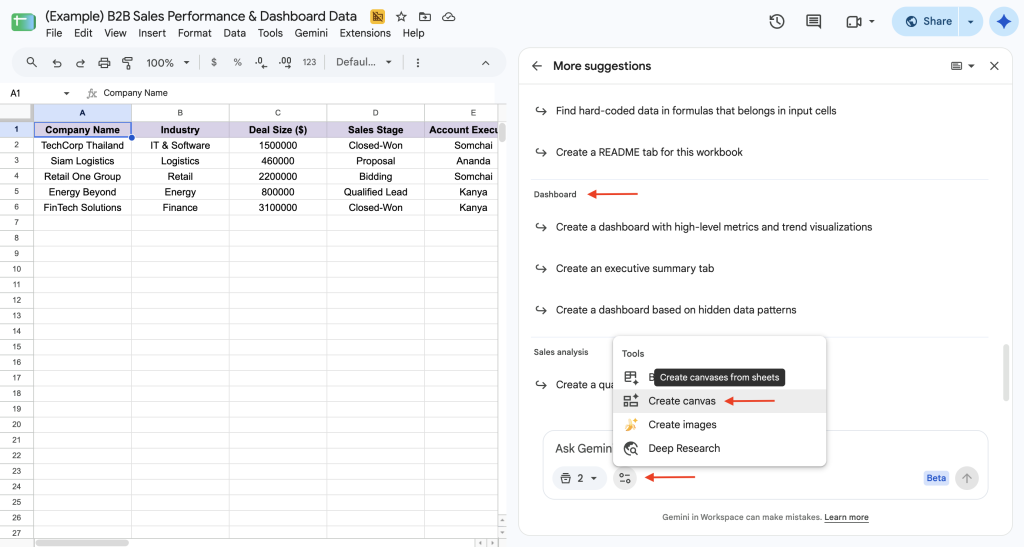Click the formula bar containing Company Name
Screen dimensions: 1024x547
297,93
